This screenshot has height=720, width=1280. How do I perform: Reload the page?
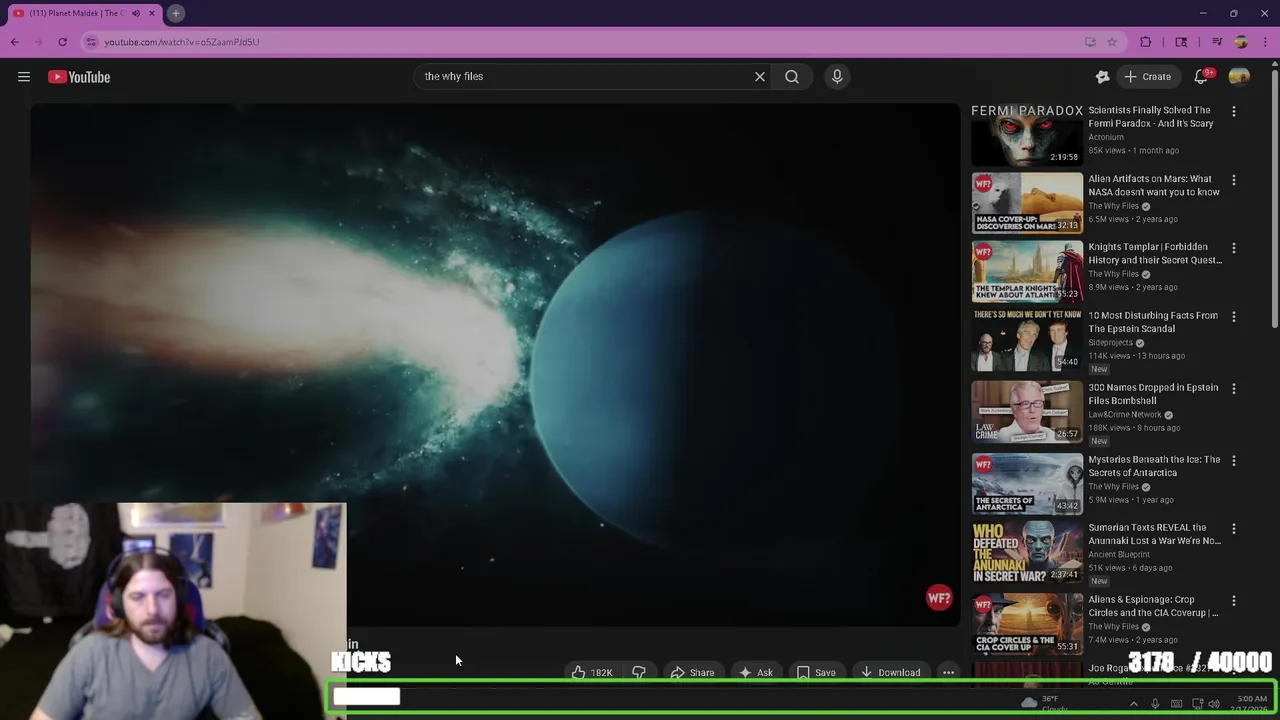pos(62,42)
